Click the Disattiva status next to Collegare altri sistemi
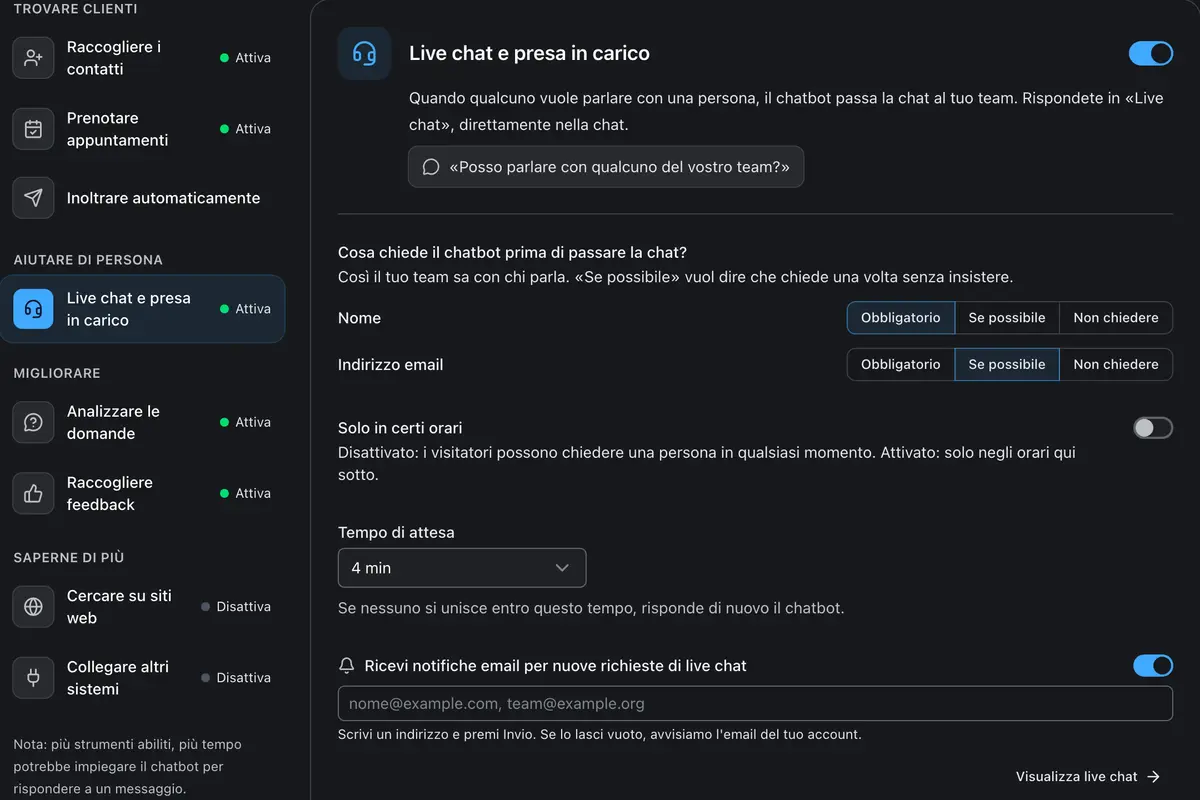Image resolution: width=1200 pixels, height=800 pixels. point(236,678)
